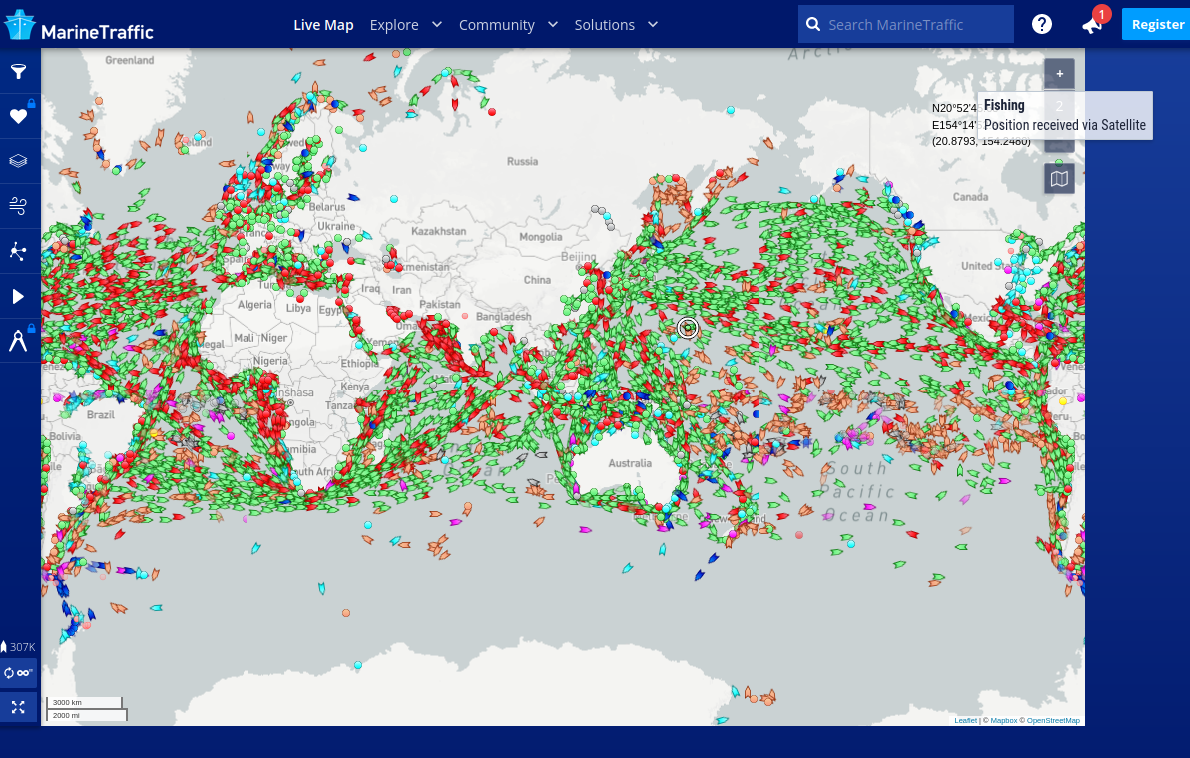Click the Australia map label
This screenshot has height=758, width=1190.
point(630,463)
